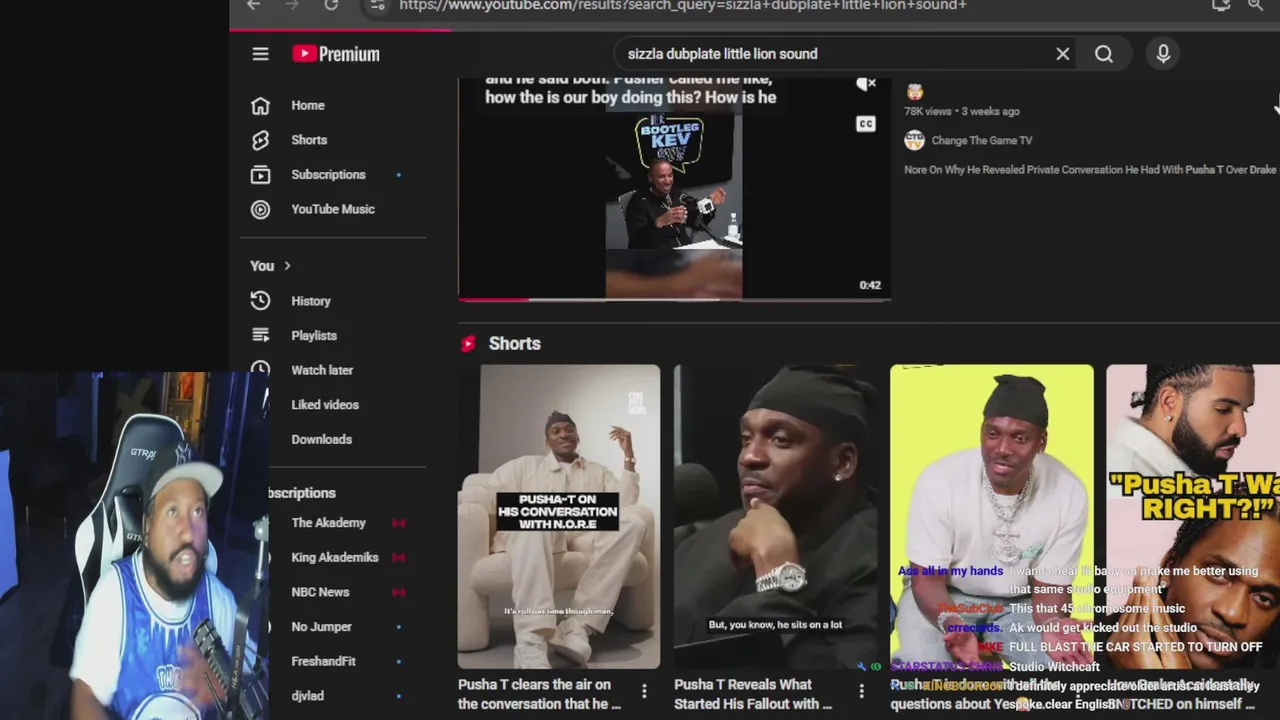
Task: Click the History clock icon
Action: tap(260, 301)
